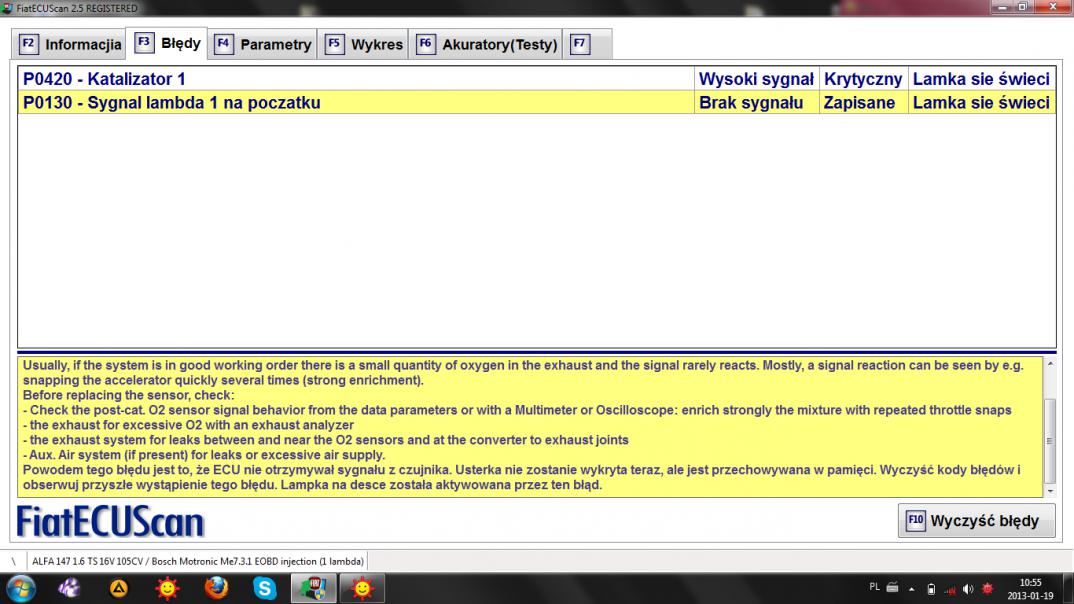1074x604 pixels.
Task: Check battery status in the tray
Action: (931, 589)
